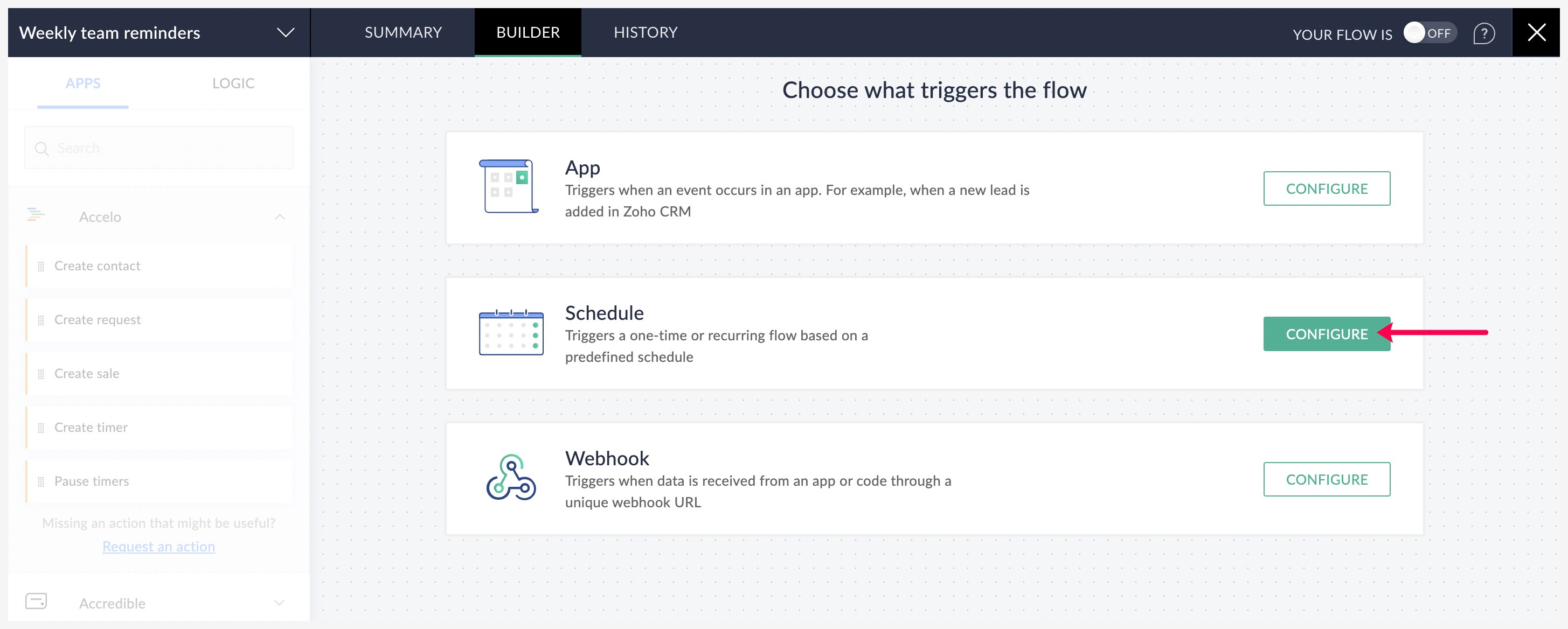Open the Weekly team reminders dropdown
Image resolution: width=1568 pixels, height=629 pixels.
point(285,32)
